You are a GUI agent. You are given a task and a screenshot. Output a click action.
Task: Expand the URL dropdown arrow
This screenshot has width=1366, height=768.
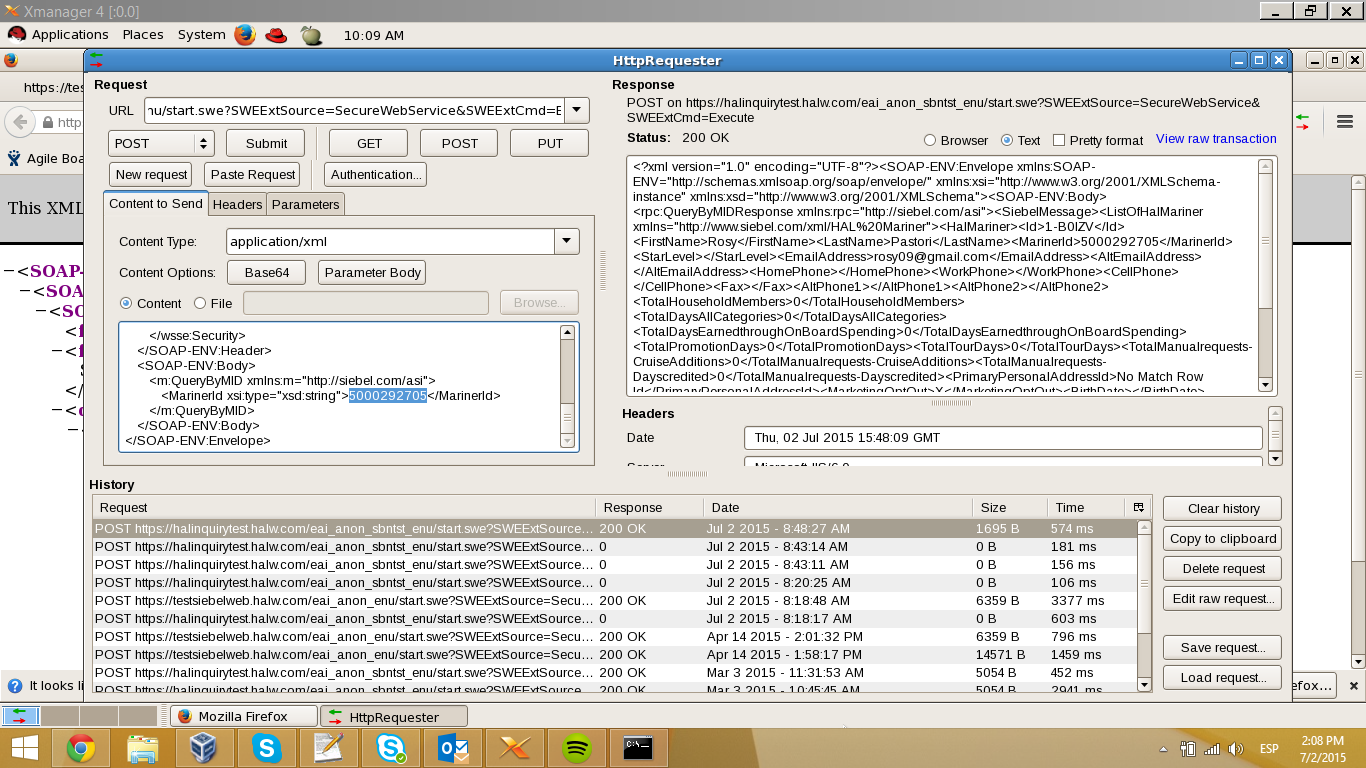pos(577,110)
